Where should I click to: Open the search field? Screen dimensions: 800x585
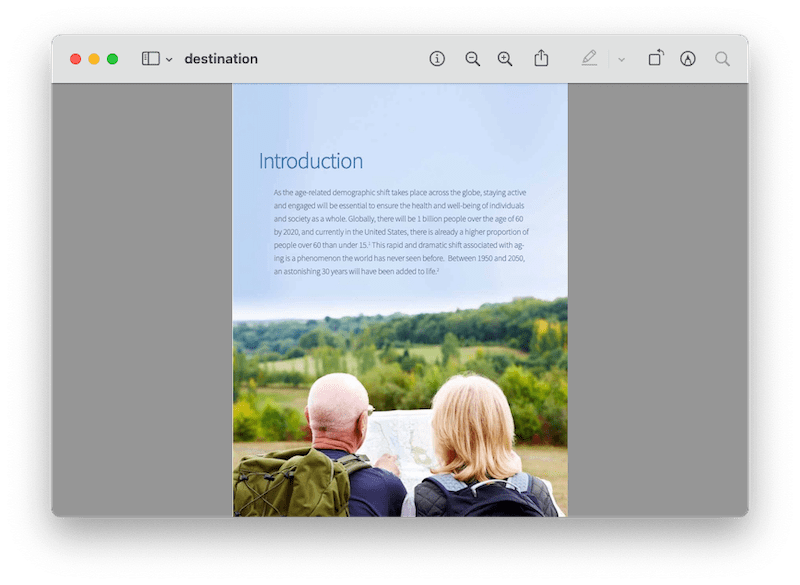coord(722,59)
